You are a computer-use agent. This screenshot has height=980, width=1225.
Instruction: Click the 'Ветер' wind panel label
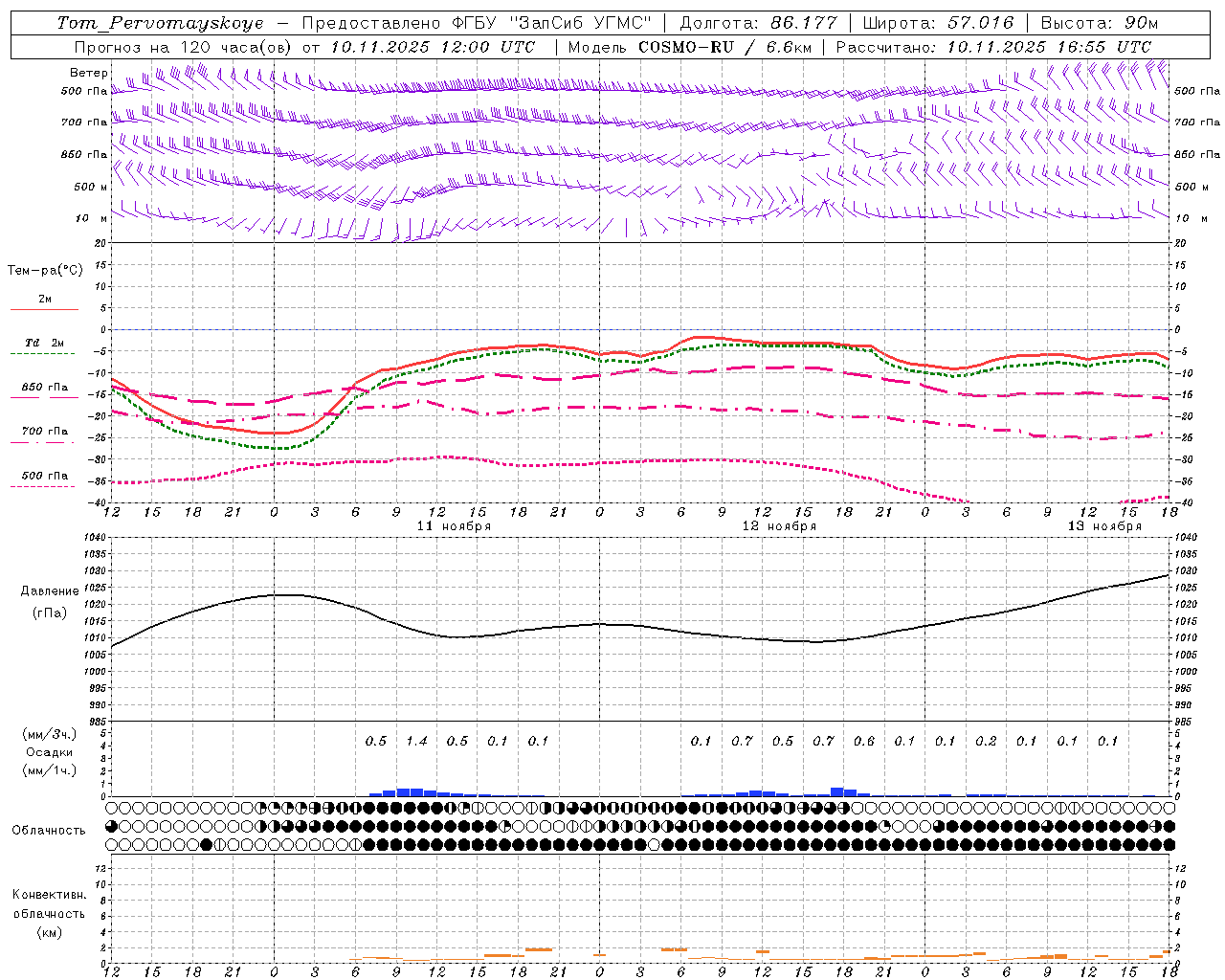pyautogui.click(x=89, y=73)
